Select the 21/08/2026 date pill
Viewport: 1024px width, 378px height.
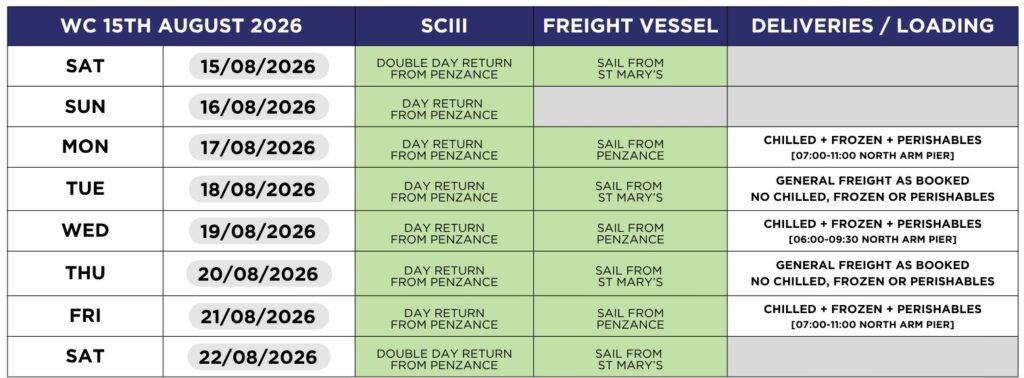pos(259,316)
